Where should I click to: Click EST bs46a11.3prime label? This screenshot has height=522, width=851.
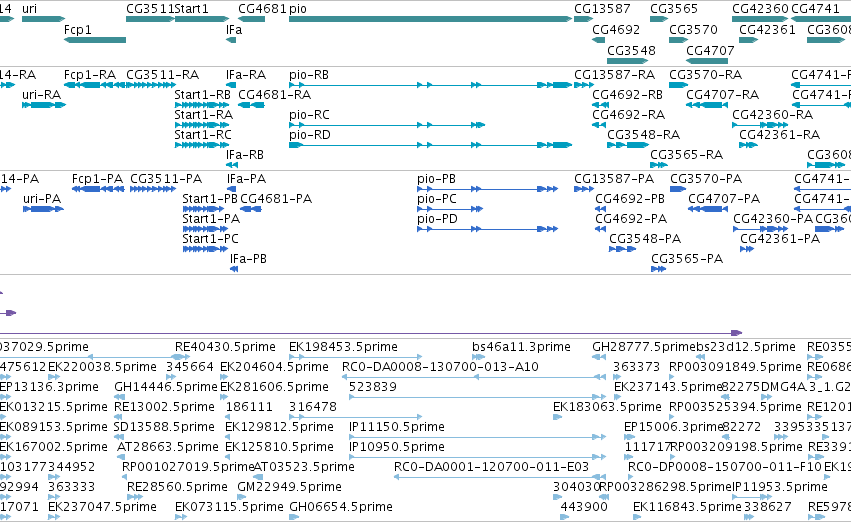pyautogui.click(x=522, y=347)
